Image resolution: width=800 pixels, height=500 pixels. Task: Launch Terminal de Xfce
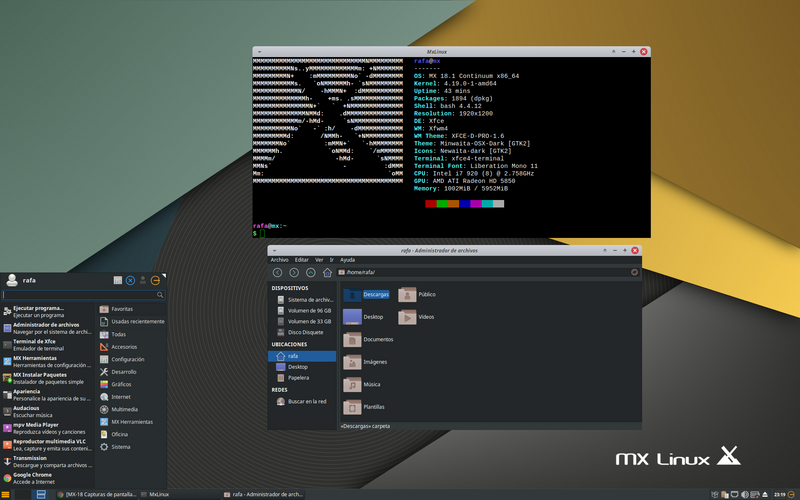tap(47, 345)
